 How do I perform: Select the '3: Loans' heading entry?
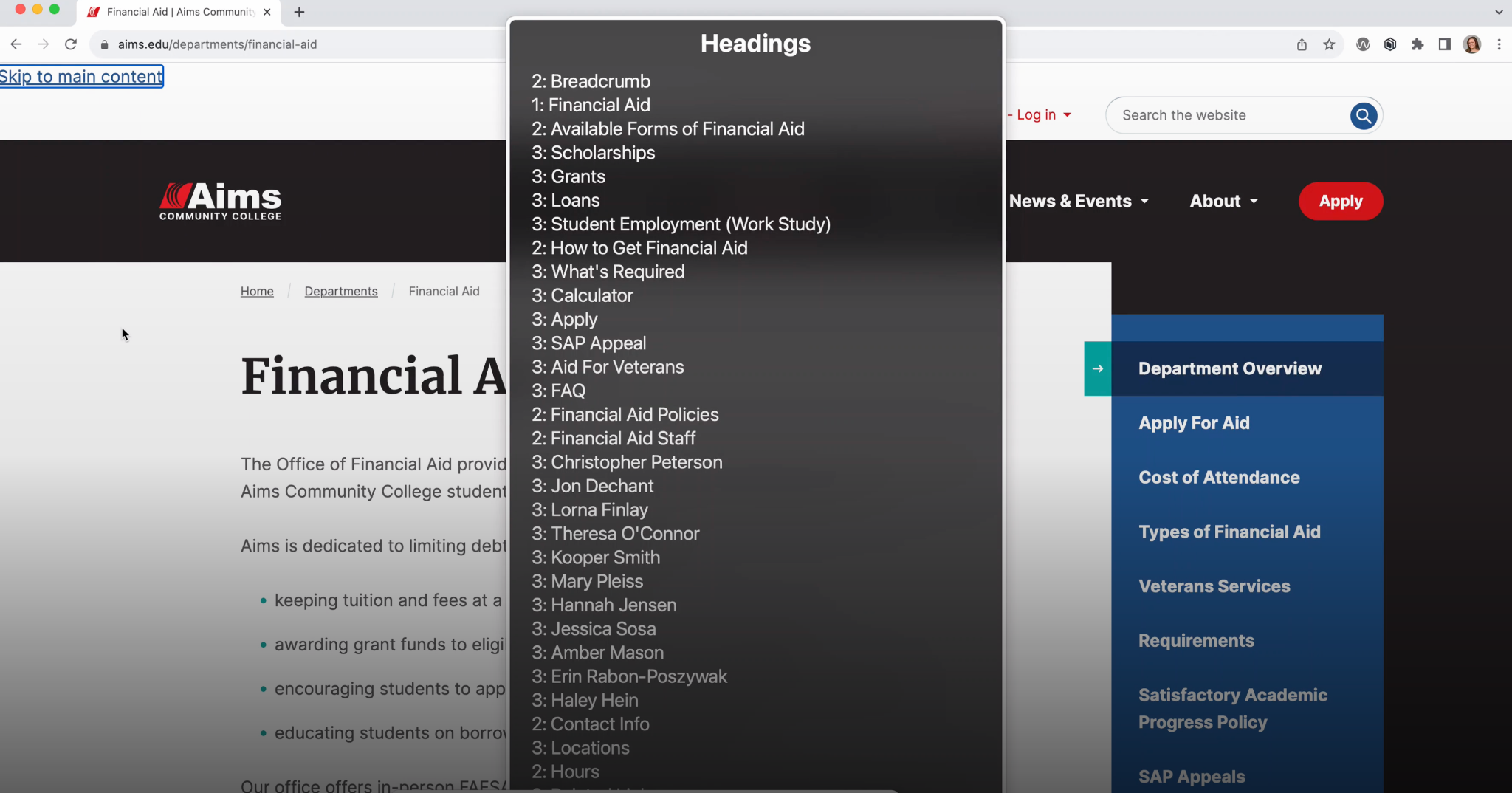point(566,200)
